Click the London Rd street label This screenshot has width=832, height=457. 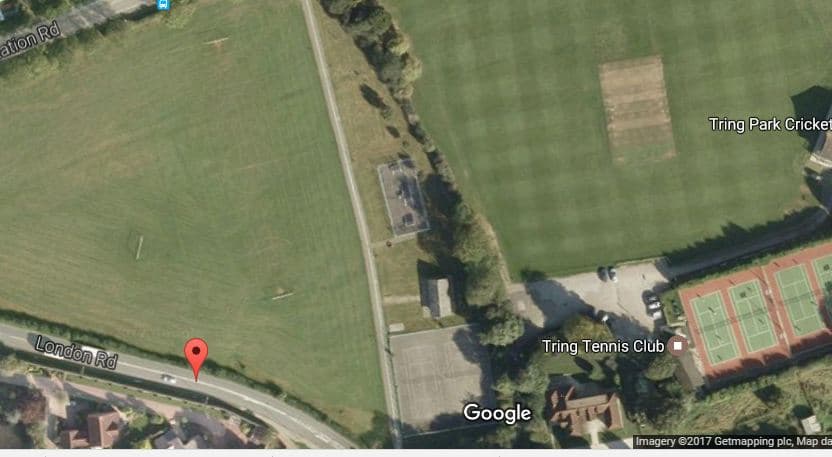pyautogui.click(x=76, y=352)
